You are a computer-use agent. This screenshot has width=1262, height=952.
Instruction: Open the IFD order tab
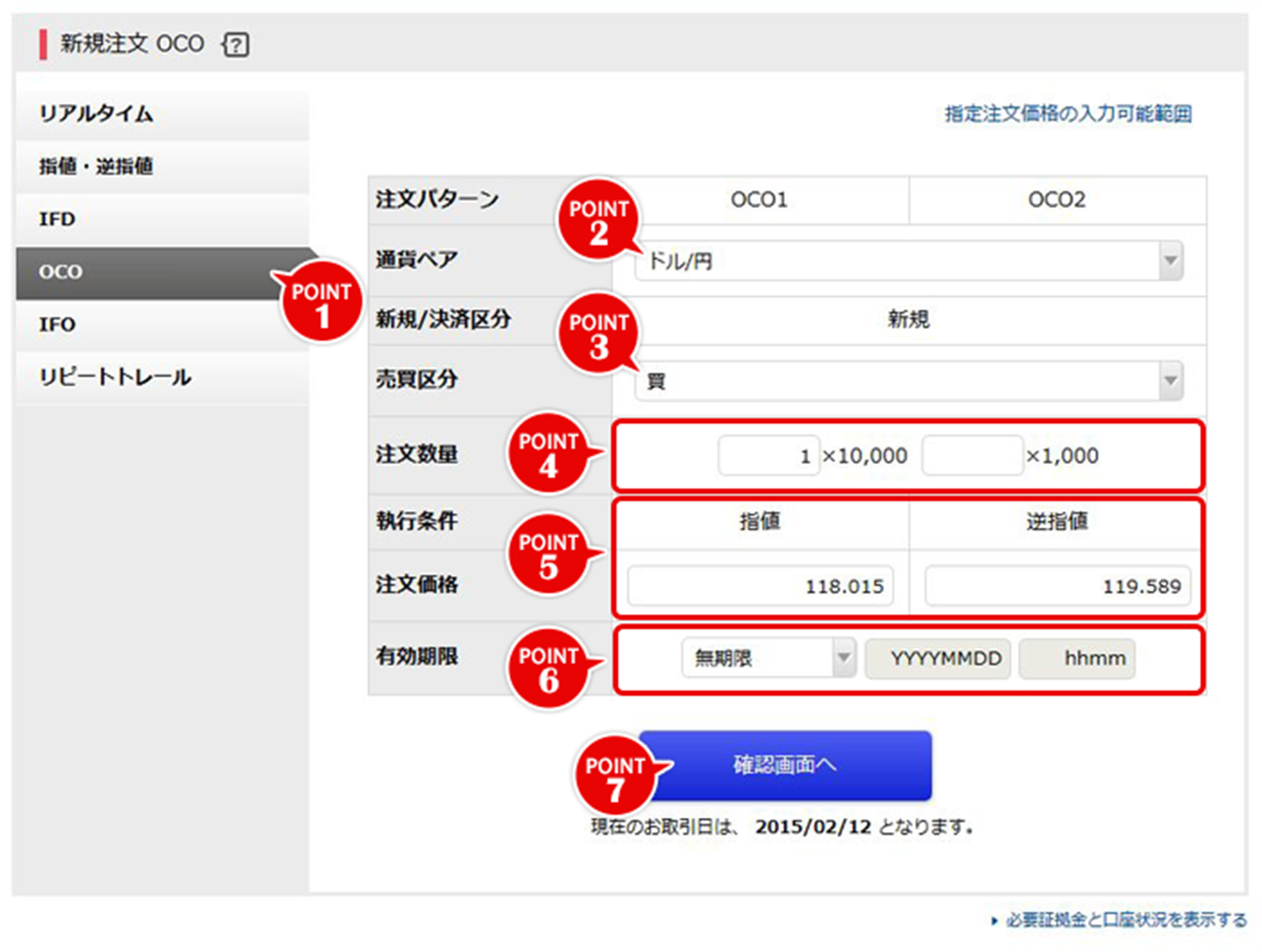162,219
